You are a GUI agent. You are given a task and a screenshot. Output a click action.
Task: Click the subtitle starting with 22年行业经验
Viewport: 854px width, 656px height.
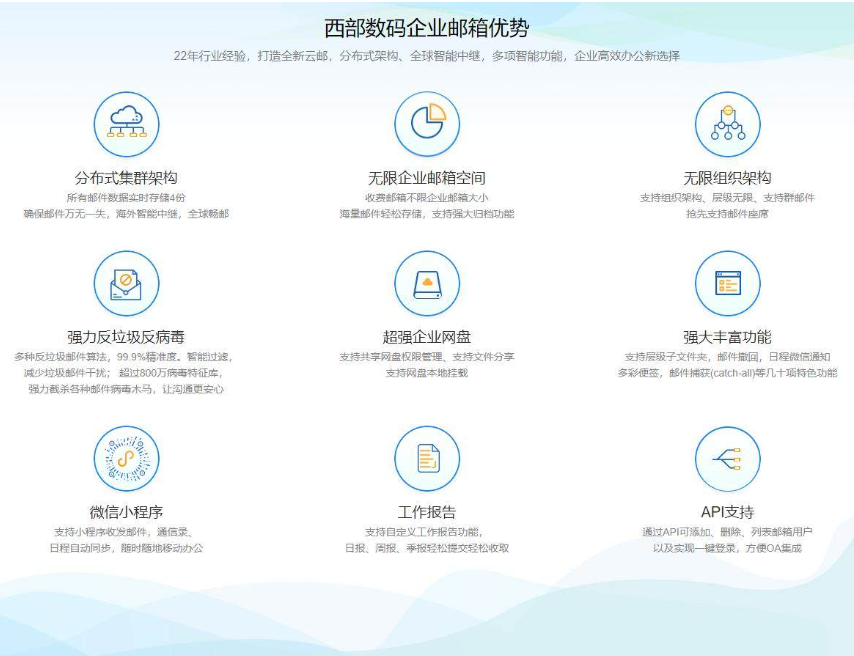point(427,56)
